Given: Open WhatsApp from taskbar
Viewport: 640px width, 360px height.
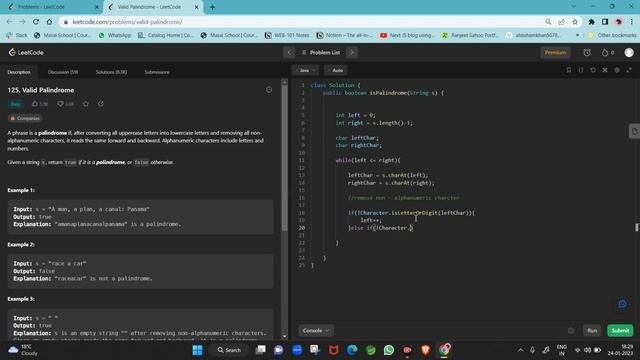Looking at the screenshot, I should (389, 350).
